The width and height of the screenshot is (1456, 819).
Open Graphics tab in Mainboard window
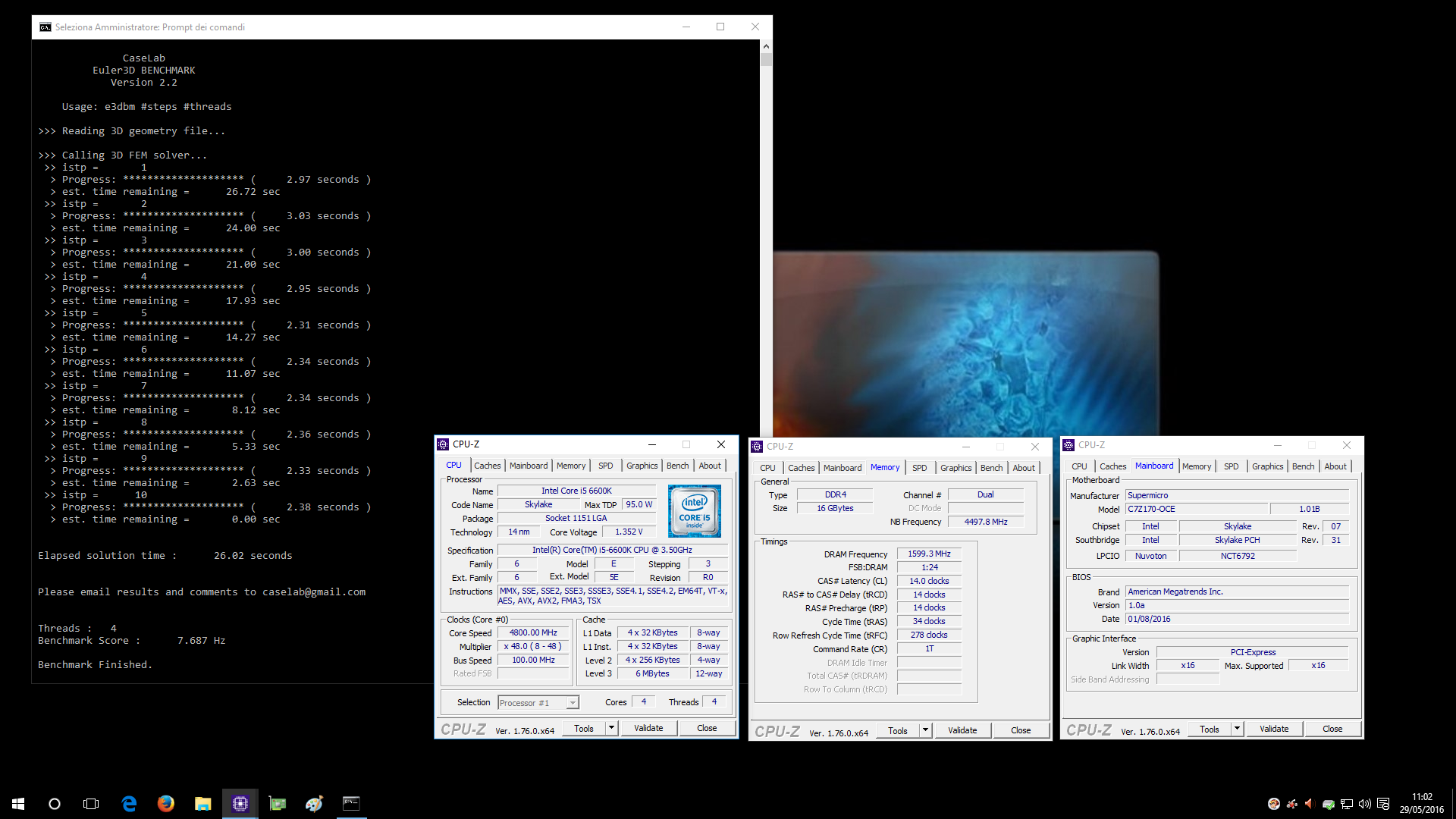pyautogui.click(x=1268, y=466)
